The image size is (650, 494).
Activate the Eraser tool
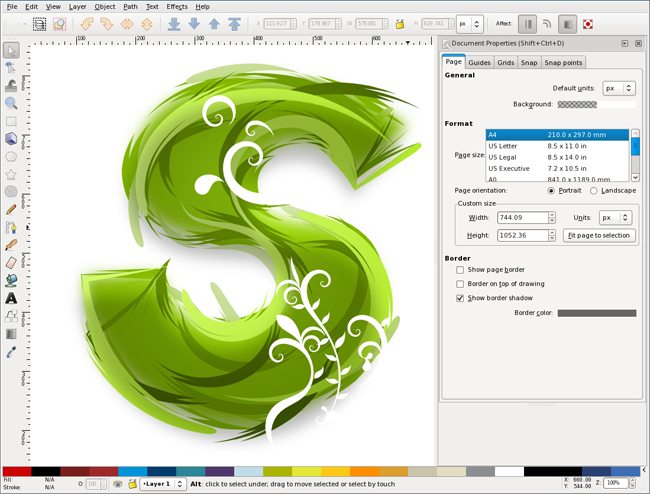pos(11,262)
